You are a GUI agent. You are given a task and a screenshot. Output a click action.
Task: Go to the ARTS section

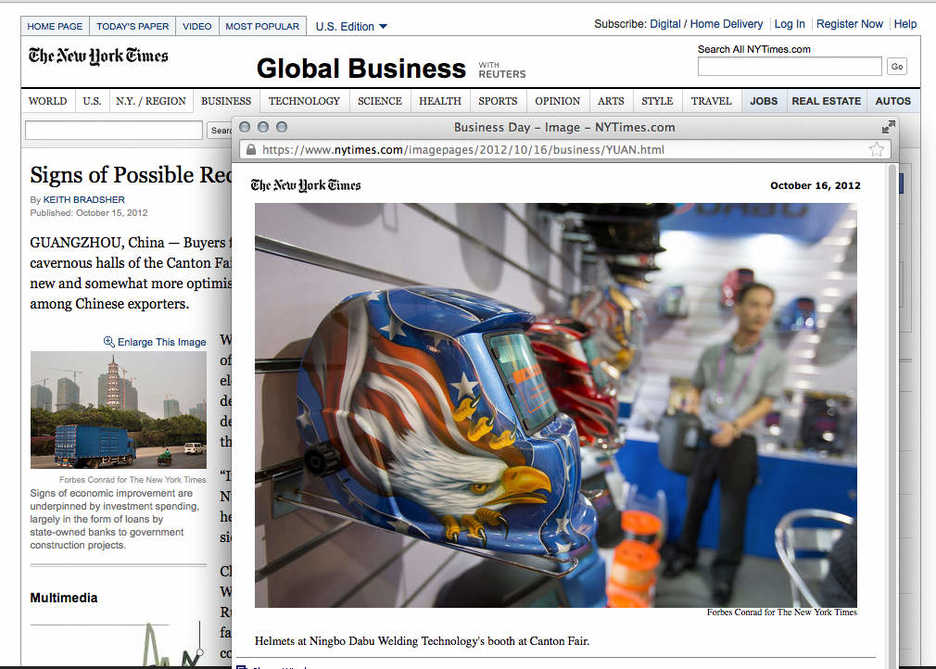[611, 101]
